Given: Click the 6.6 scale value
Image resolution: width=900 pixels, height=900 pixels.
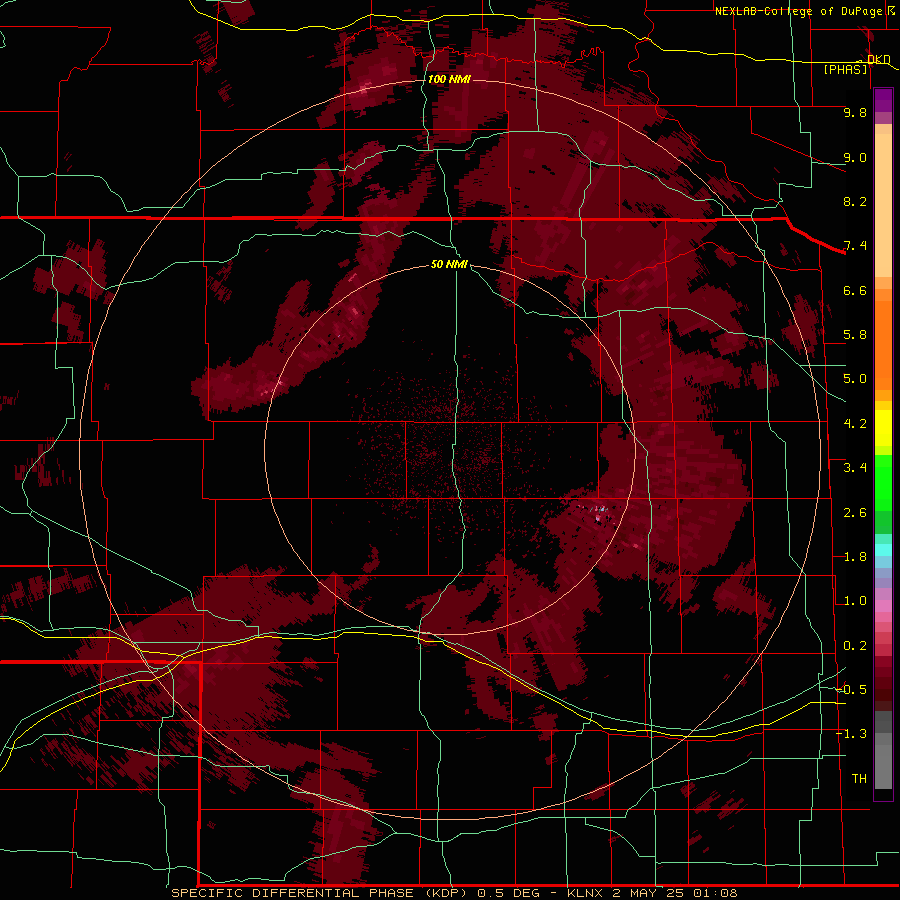Looking at the screenshot, I should click(855, 290).
